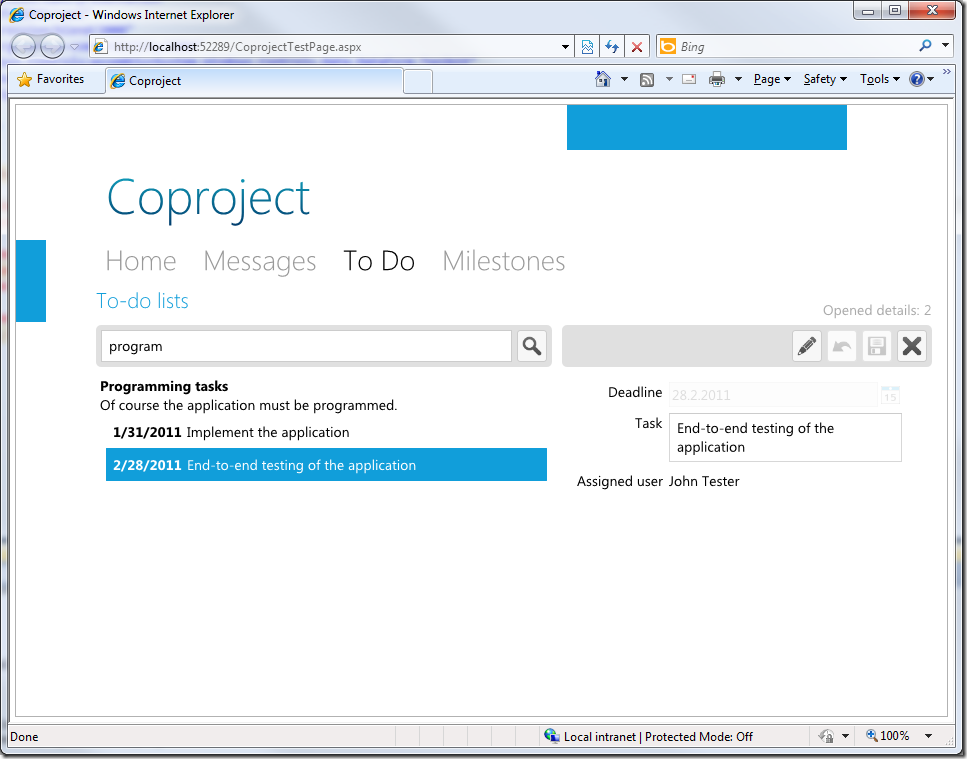
Task: Click the magnifier search button beside the search box
Action: (532, 346)
